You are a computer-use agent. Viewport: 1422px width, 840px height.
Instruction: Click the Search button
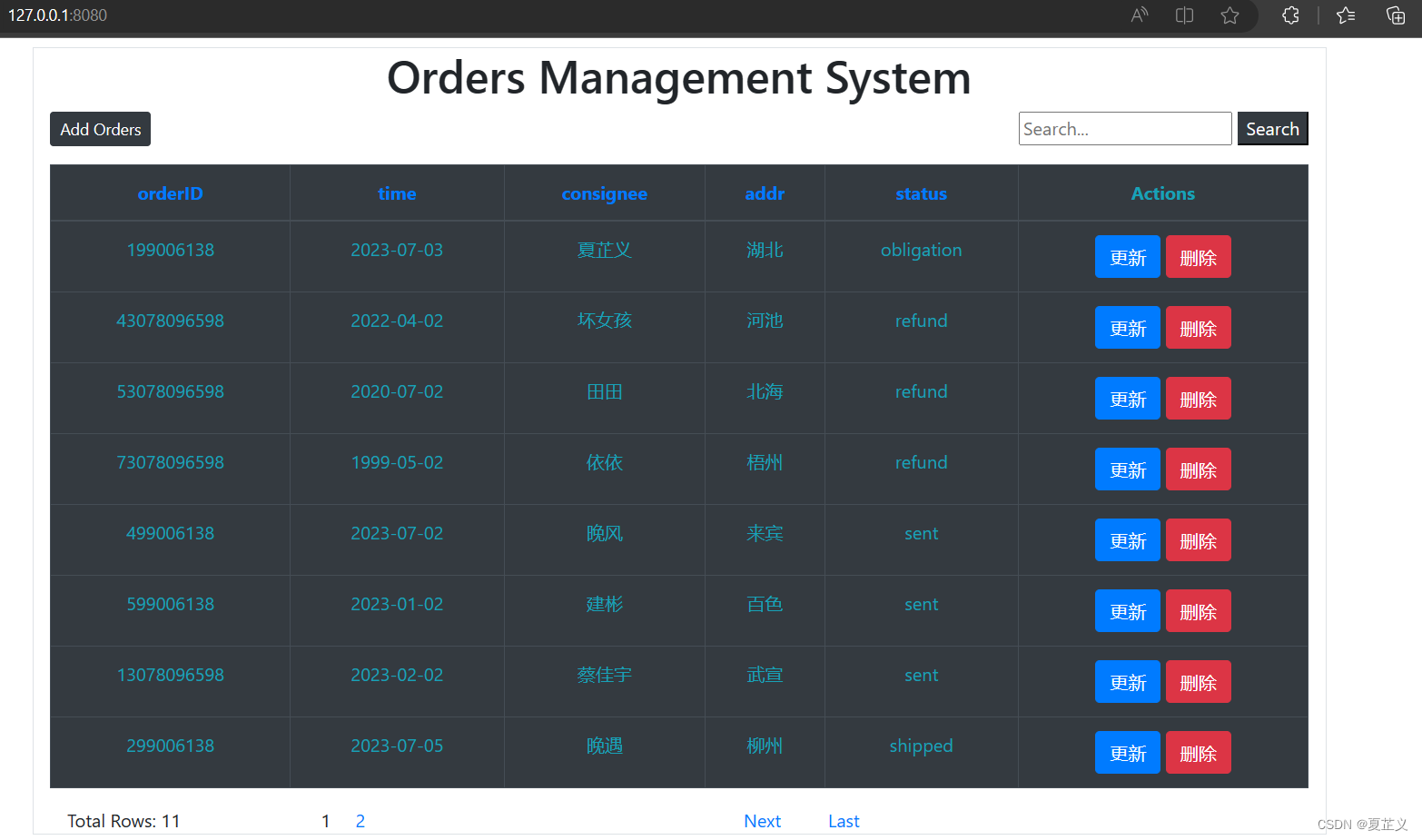point(1272,129)
